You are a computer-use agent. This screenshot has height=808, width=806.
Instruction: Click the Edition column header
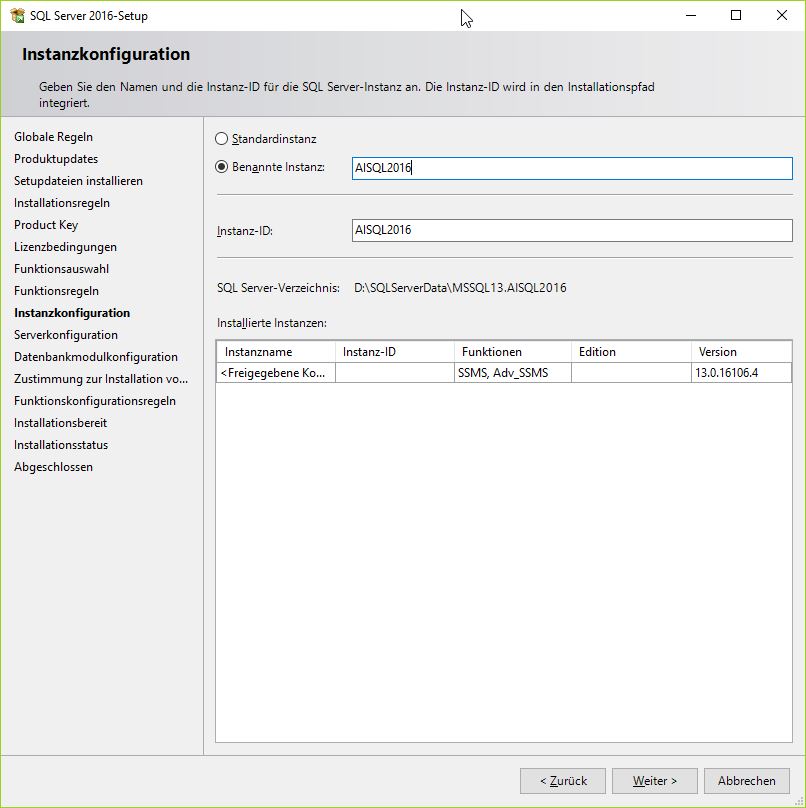pos(631,352)
